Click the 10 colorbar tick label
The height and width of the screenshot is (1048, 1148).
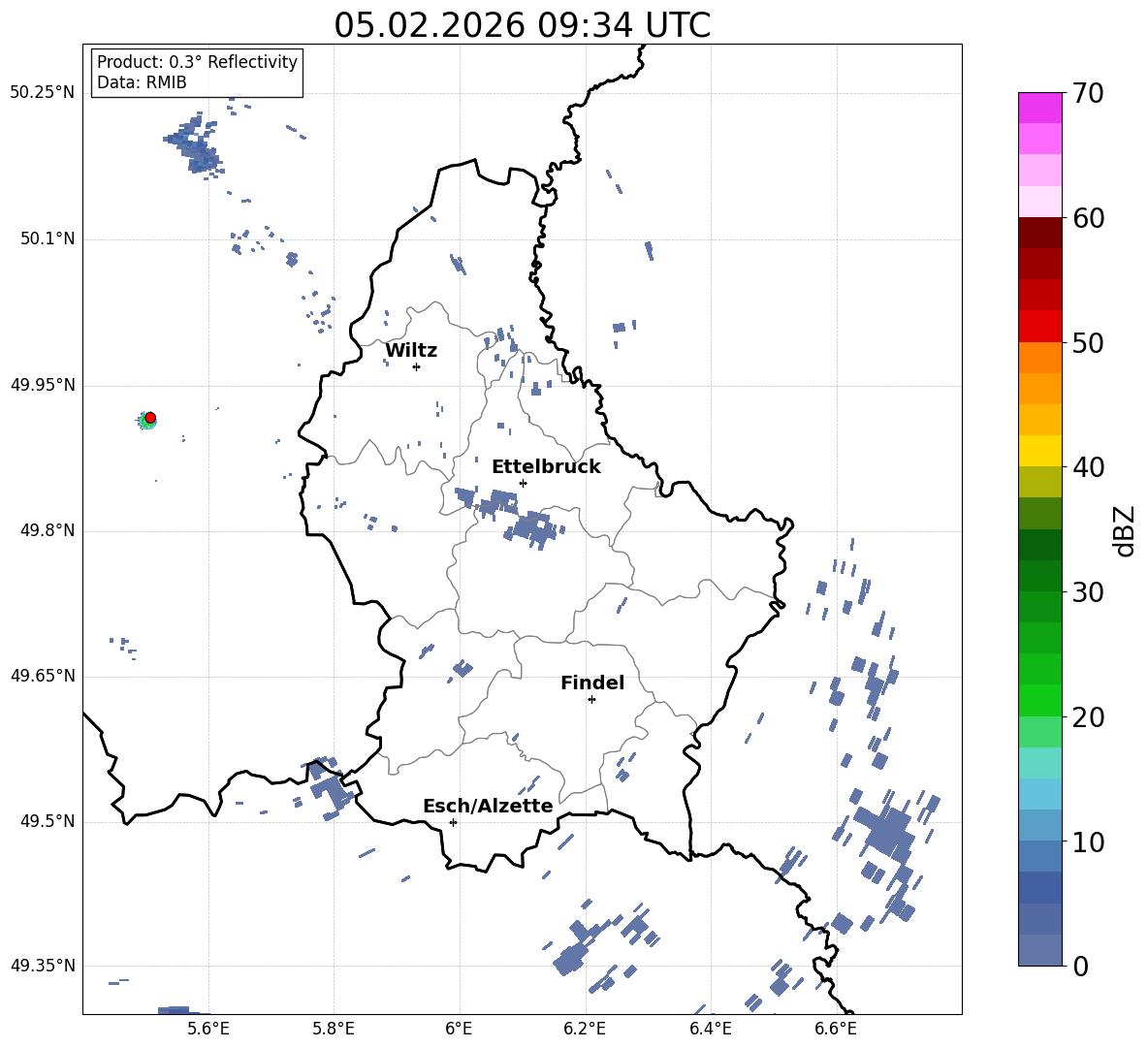coord(1088,842)
